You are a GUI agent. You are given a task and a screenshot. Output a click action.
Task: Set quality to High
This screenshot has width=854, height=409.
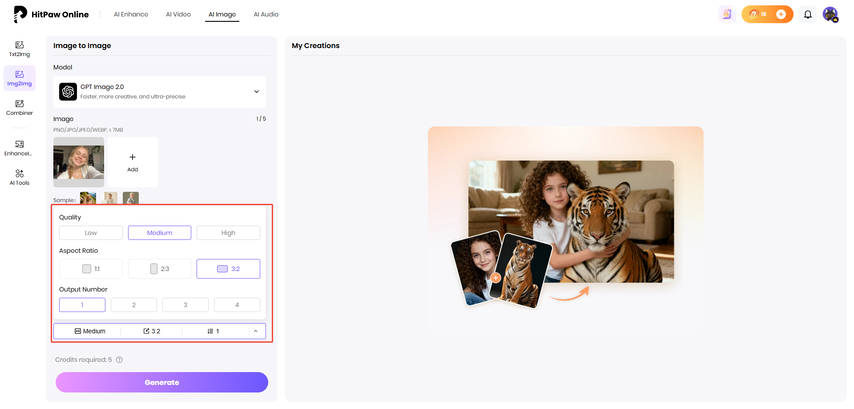[228, 233]
